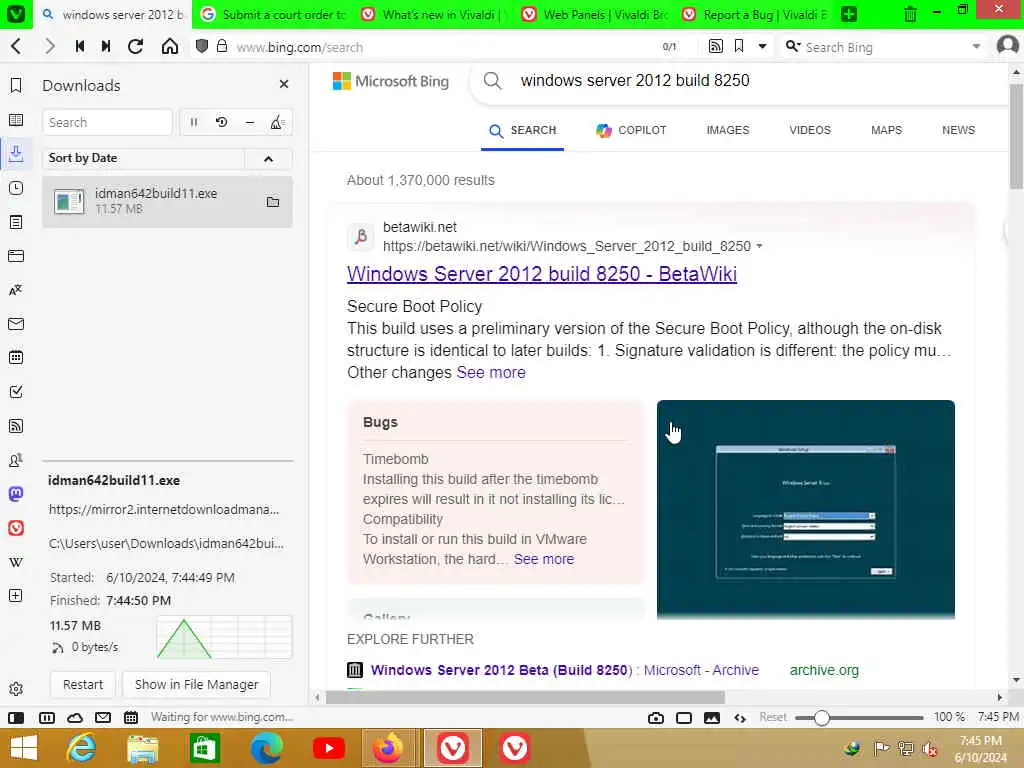Click the Restart download button

(x=83, y=684)
